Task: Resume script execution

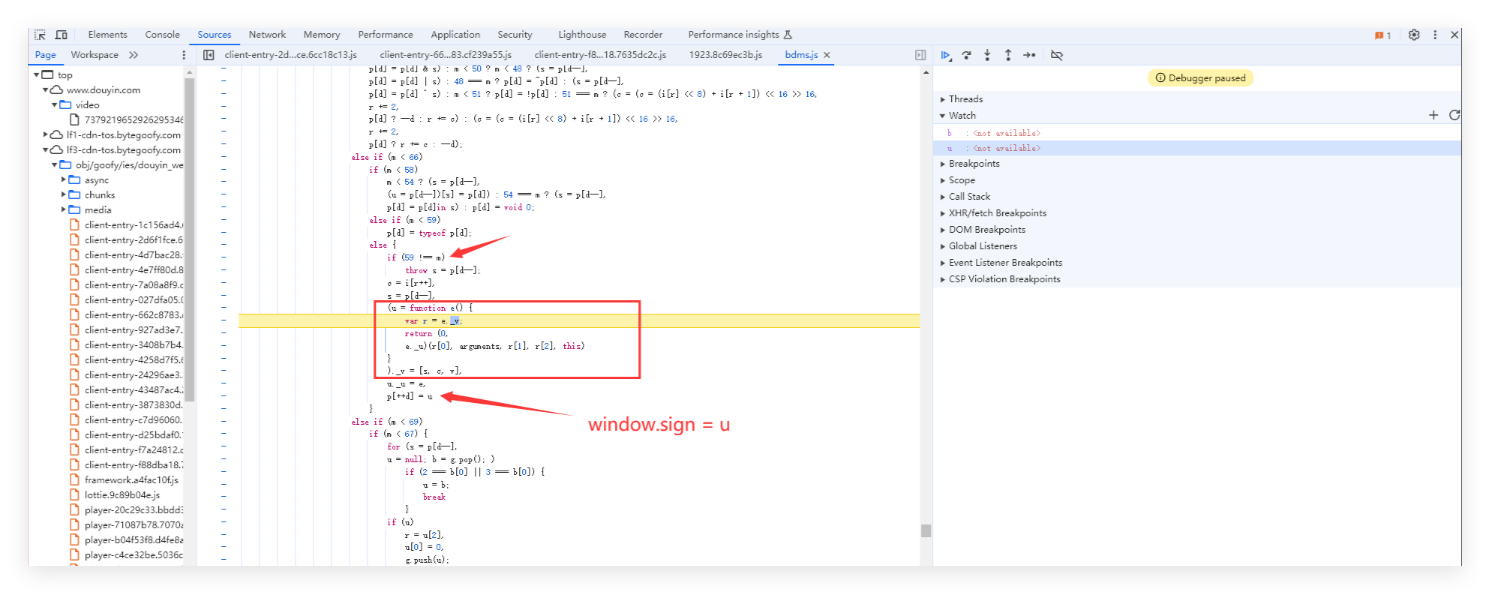Action: [946, 55]
